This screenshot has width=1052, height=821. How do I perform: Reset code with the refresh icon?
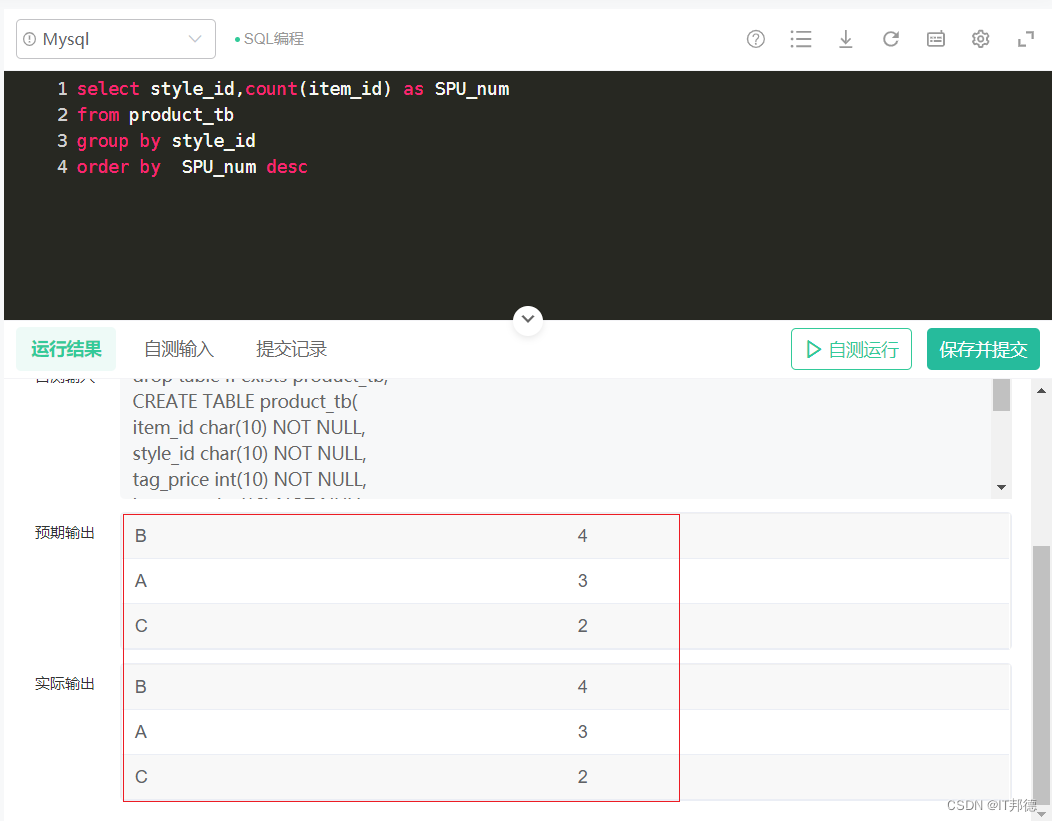pos(890,39)
